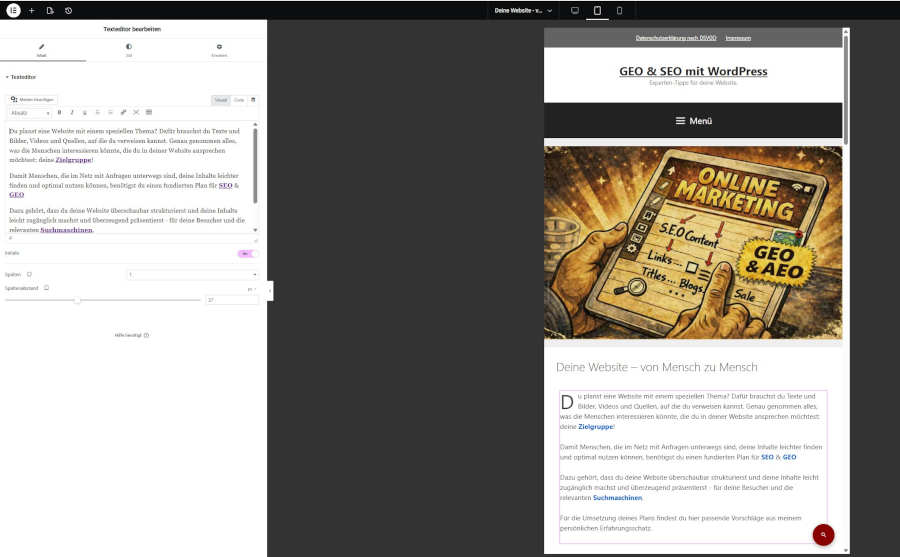Click the preview page scrollbar thumb
The image size is (900, 557).
click(x=845, y=89)
